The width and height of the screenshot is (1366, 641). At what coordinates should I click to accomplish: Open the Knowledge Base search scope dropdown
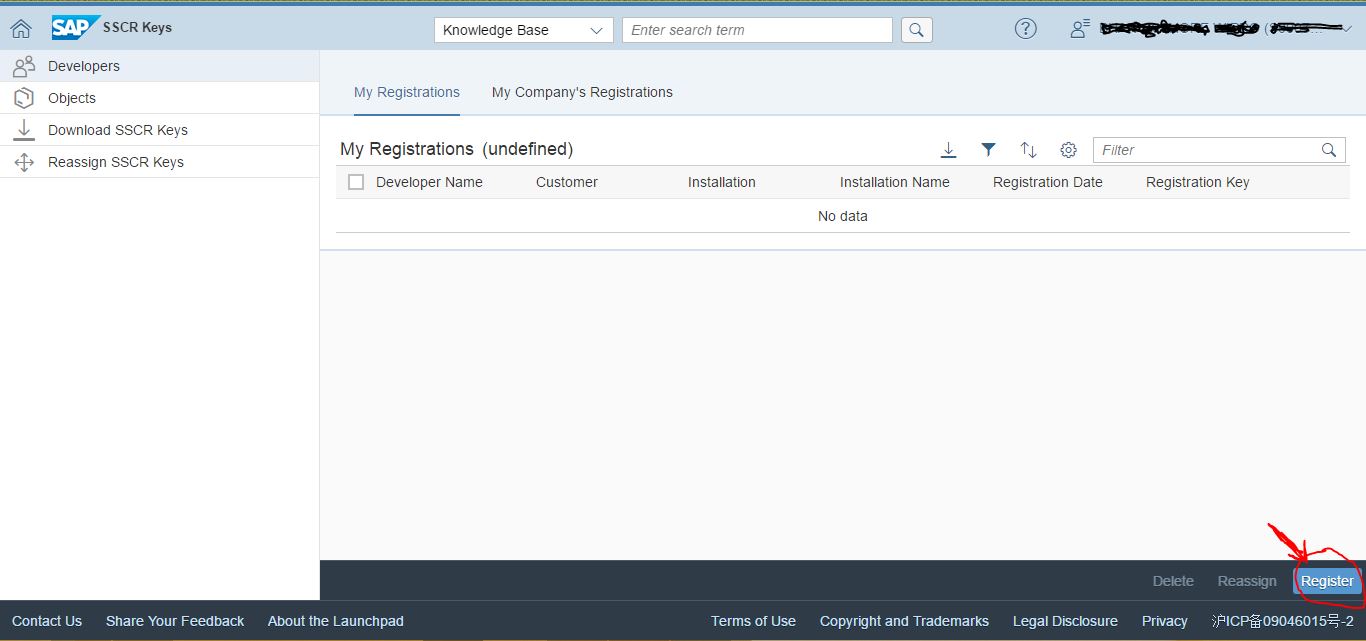(x=522, y=30)
